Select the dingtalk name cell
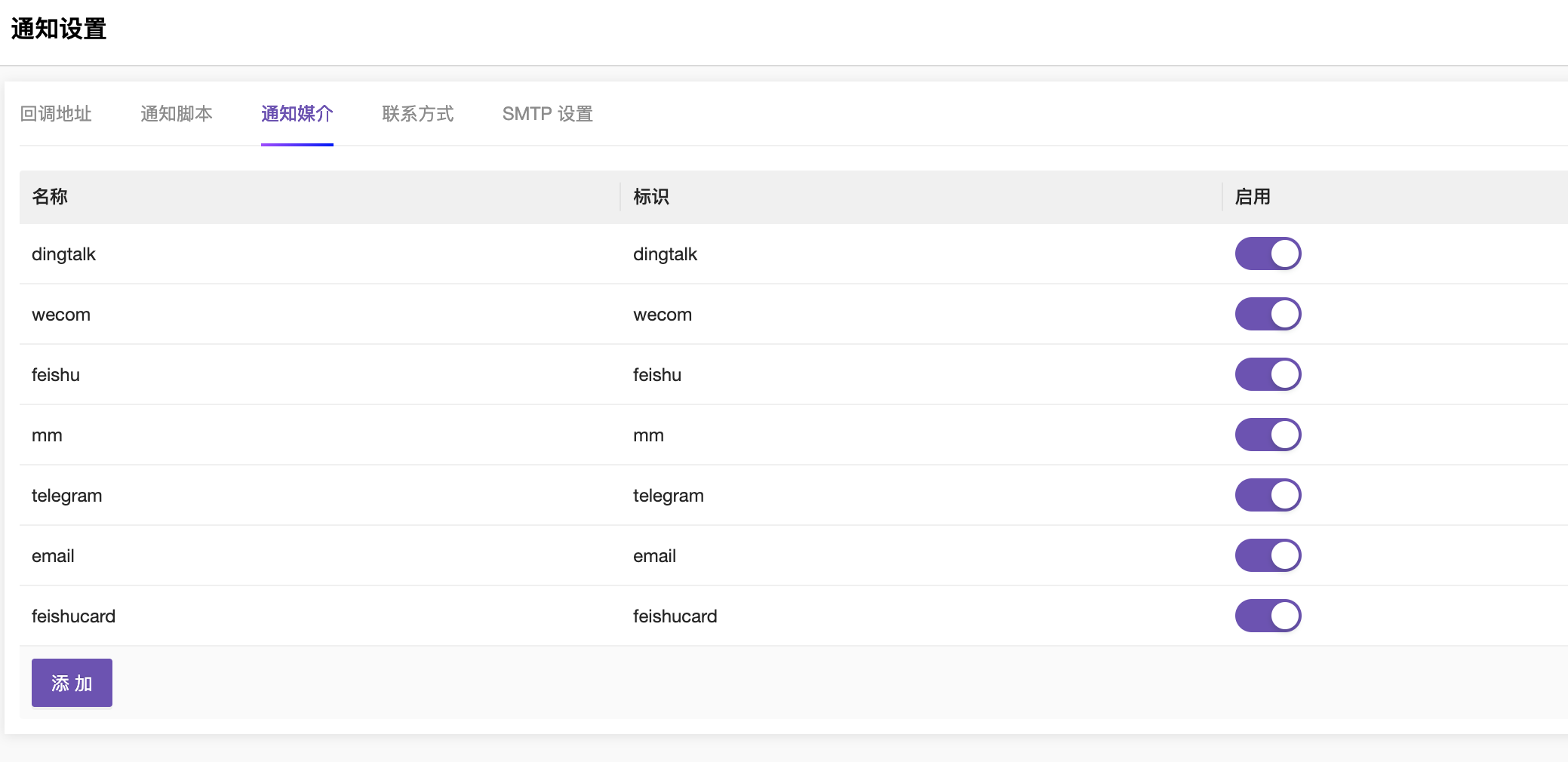 point(64,254)
